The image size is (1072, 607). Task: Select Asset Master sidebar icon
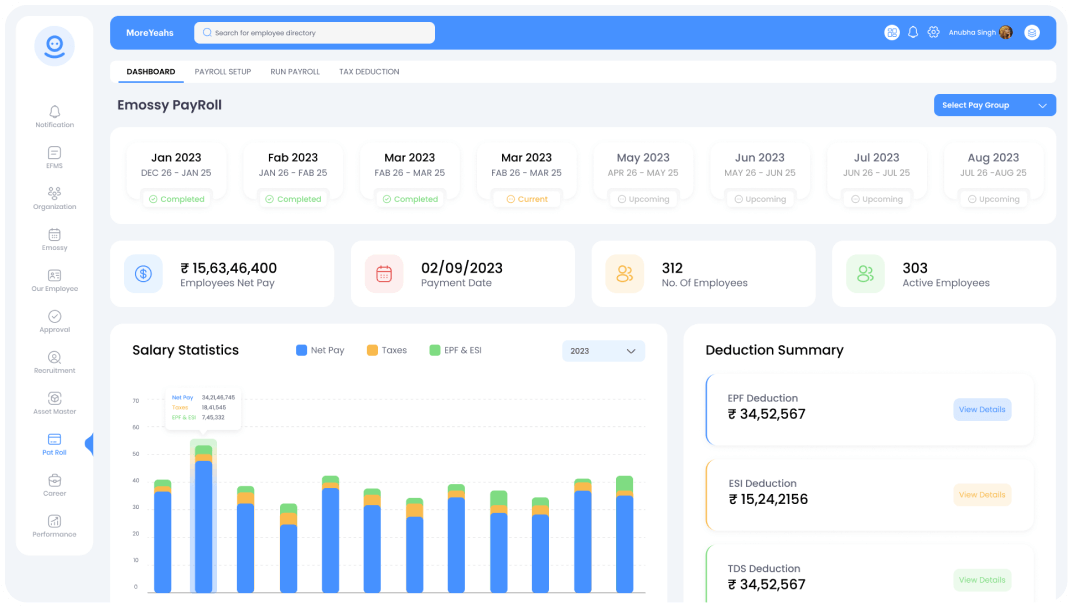pos(54,399)
